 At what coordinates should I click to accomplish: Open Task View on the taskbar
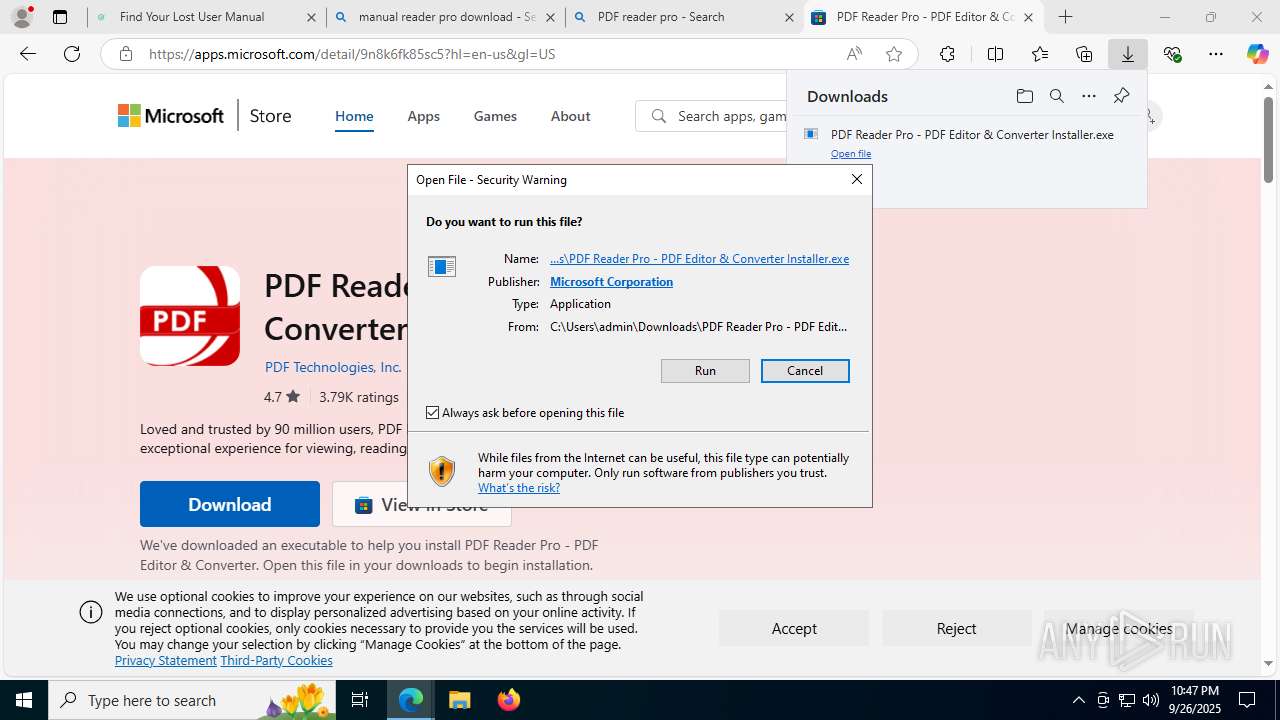tap(361, 700)
